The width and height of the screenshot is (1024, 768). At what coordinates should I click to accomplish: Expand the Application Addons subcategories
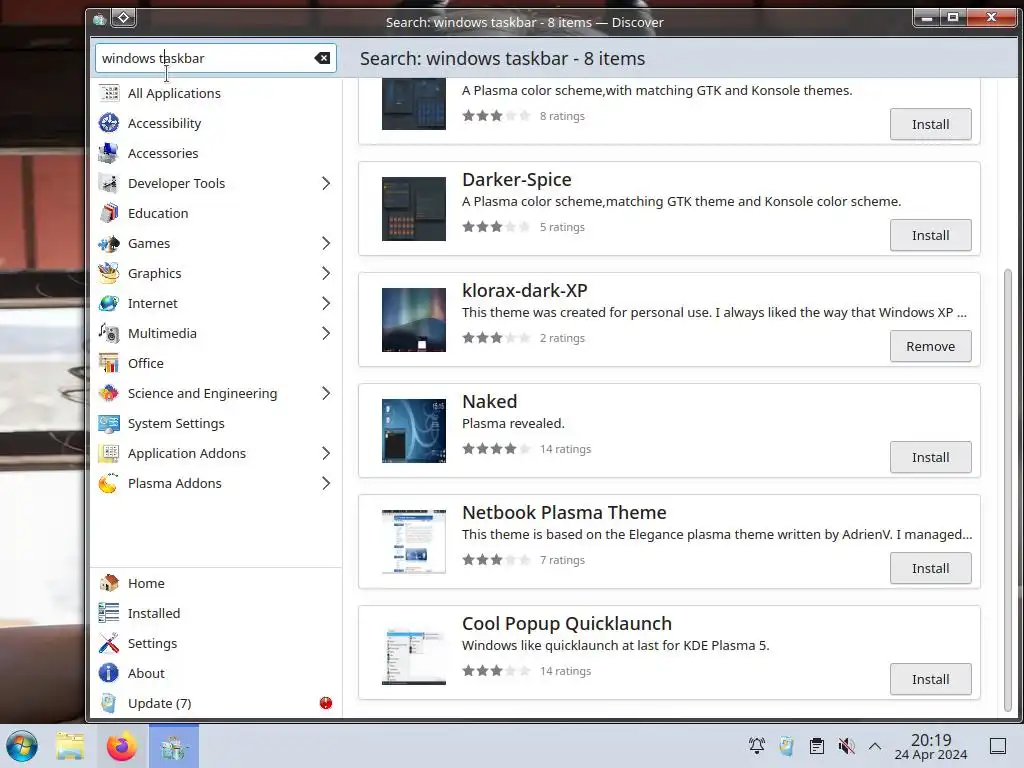pos(326,454)
